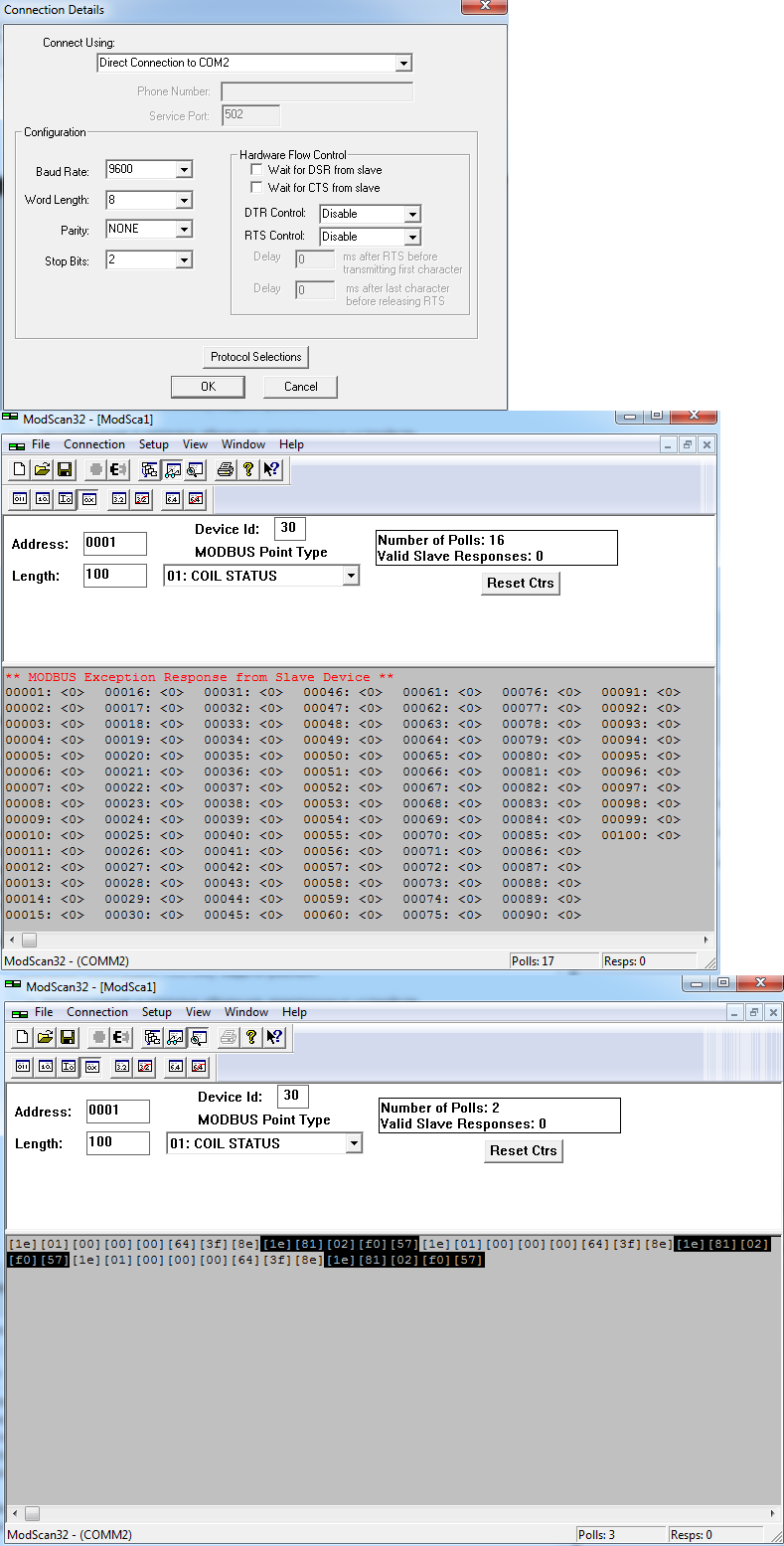Select decimal display format icon, 16-polls window
This screenshot has height=1546, width=784.
(43, 499)
